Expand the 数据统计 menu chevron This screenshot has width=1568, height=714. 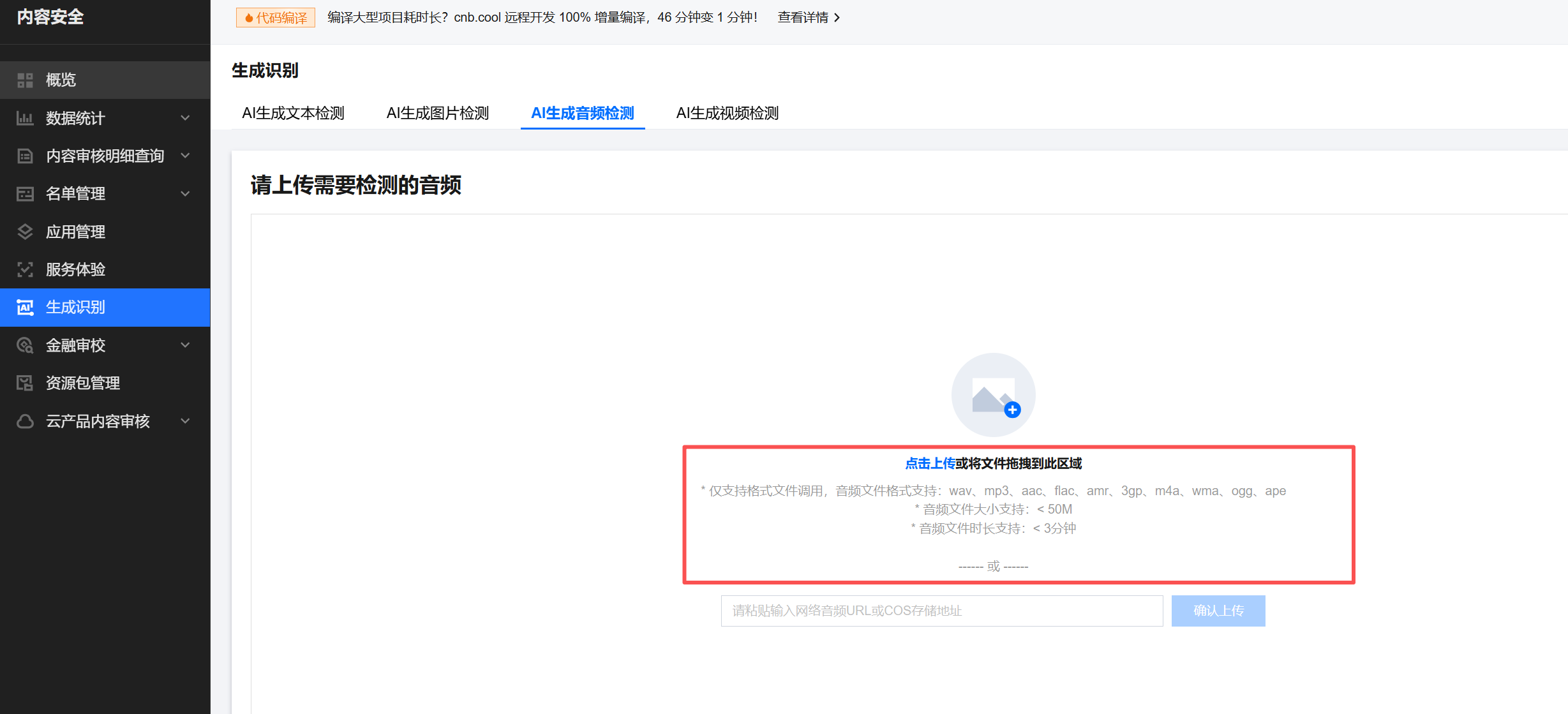pyautogui.click(x=185, y=118)
